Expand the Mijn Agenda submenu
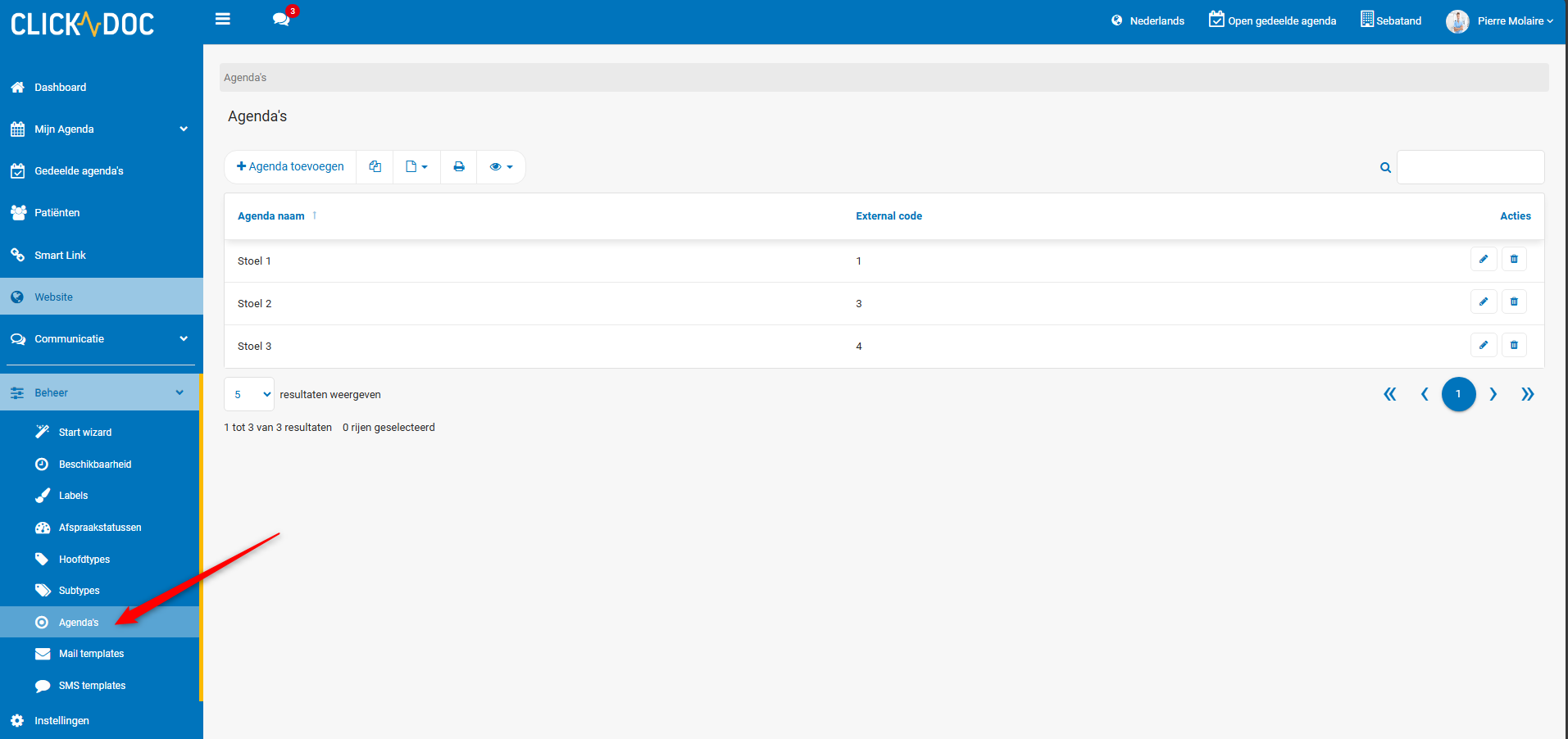 point(184,129)
